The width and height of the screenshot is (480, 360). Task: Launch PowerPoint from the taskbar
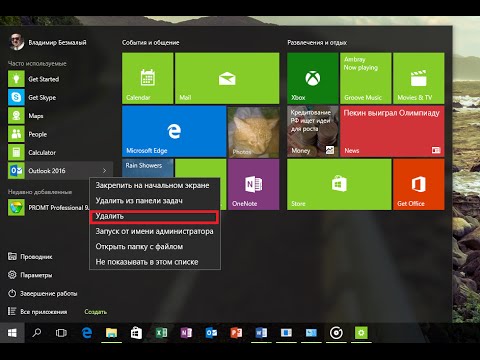tap(236, 333)
